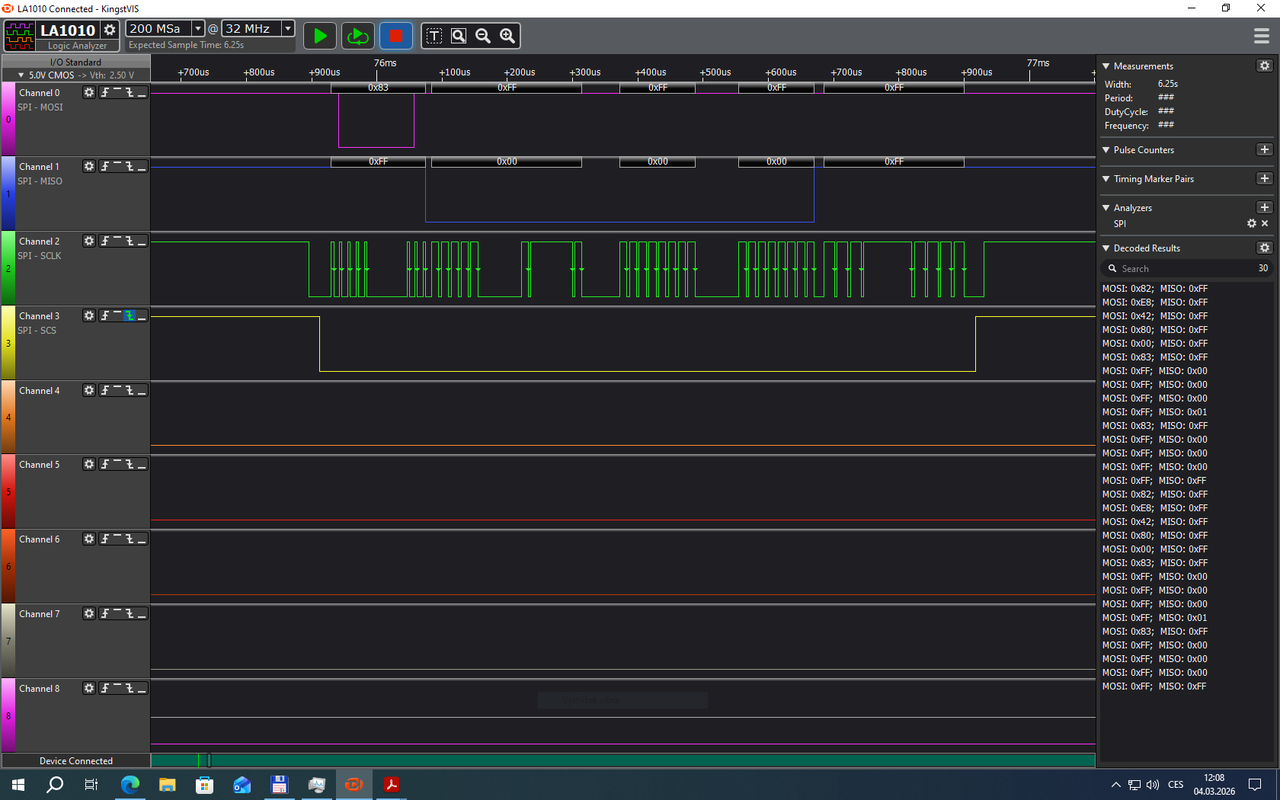This screenshot has width=1280, height=800.
Task: Start a single capture with the green play button
Action: [x=320, y=36]
